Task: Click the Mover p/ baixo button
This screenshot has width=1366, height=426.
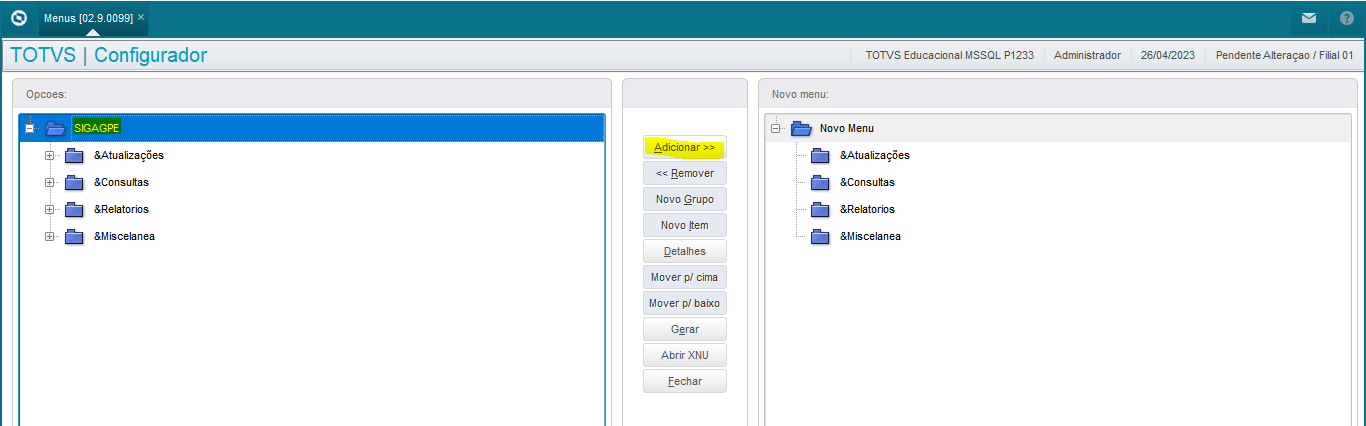Action: (685, 303)
